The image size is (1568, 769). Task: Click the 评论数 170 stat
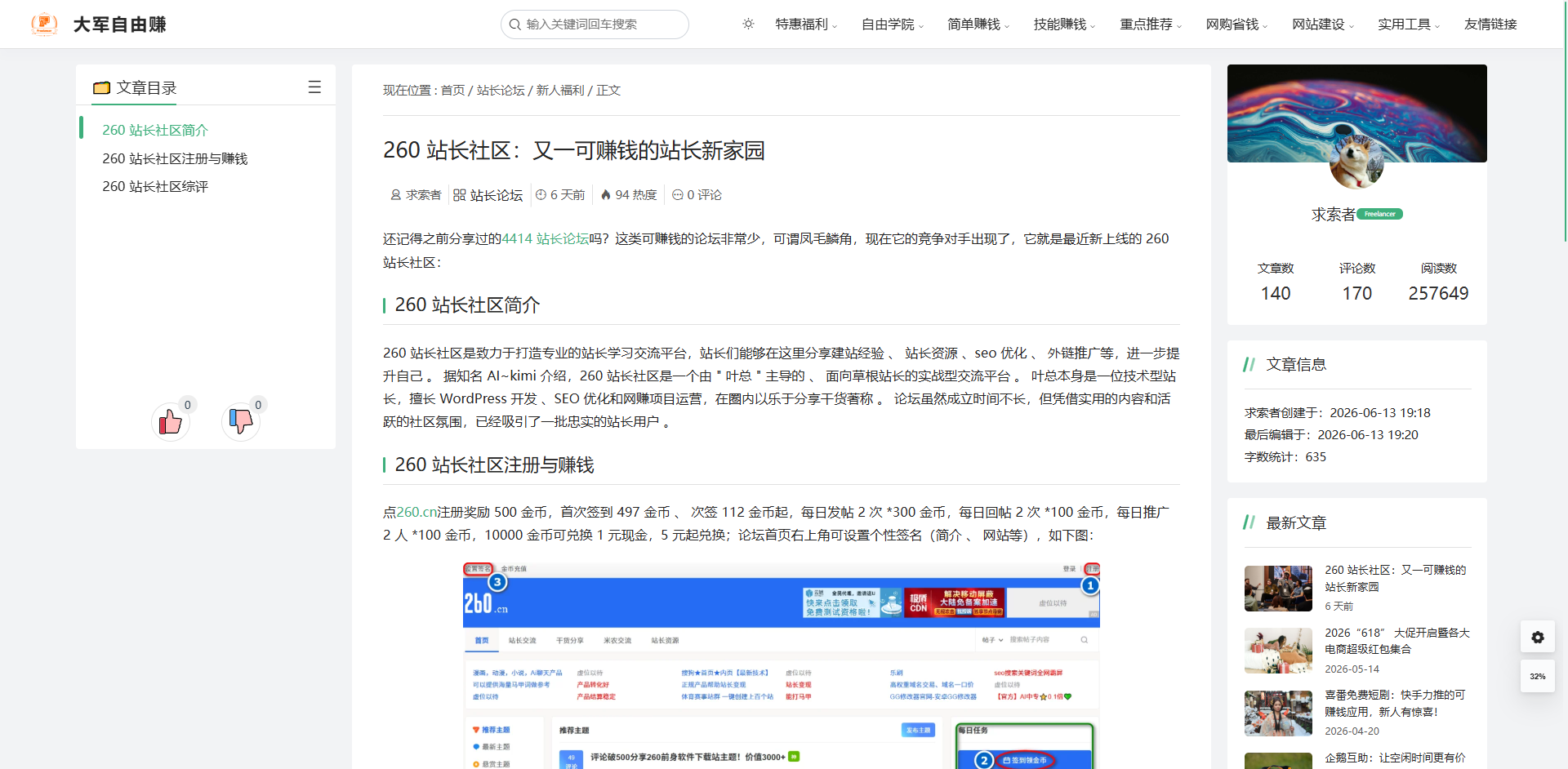point(1357,282)
